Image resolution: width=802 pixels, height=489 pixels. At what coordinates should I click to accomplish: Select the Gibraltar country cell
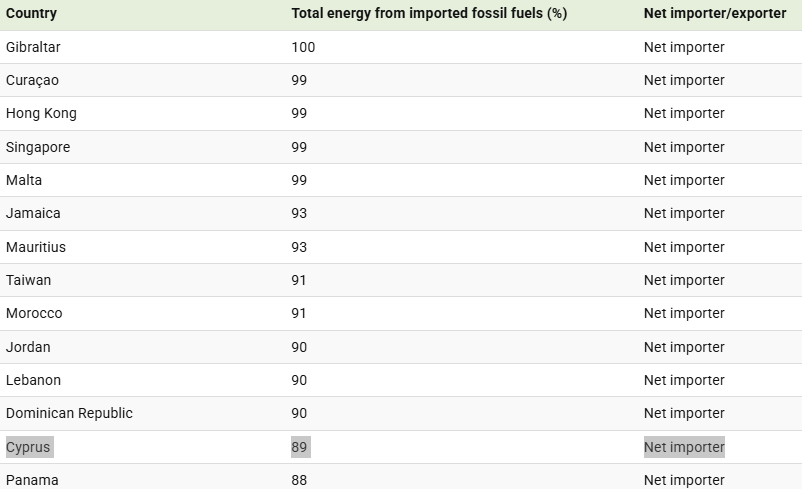coord(33,47)
